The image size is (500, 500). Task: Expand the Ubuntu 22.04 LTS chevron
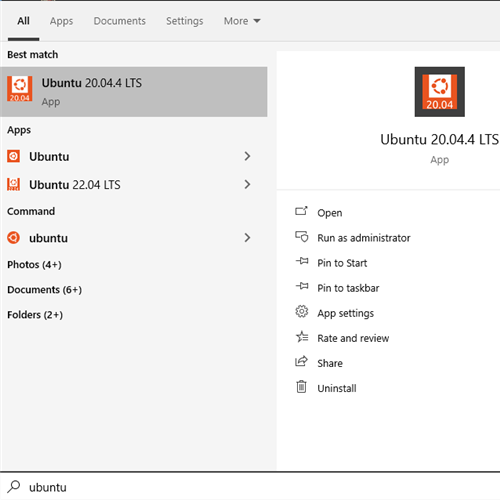[247, 184]
